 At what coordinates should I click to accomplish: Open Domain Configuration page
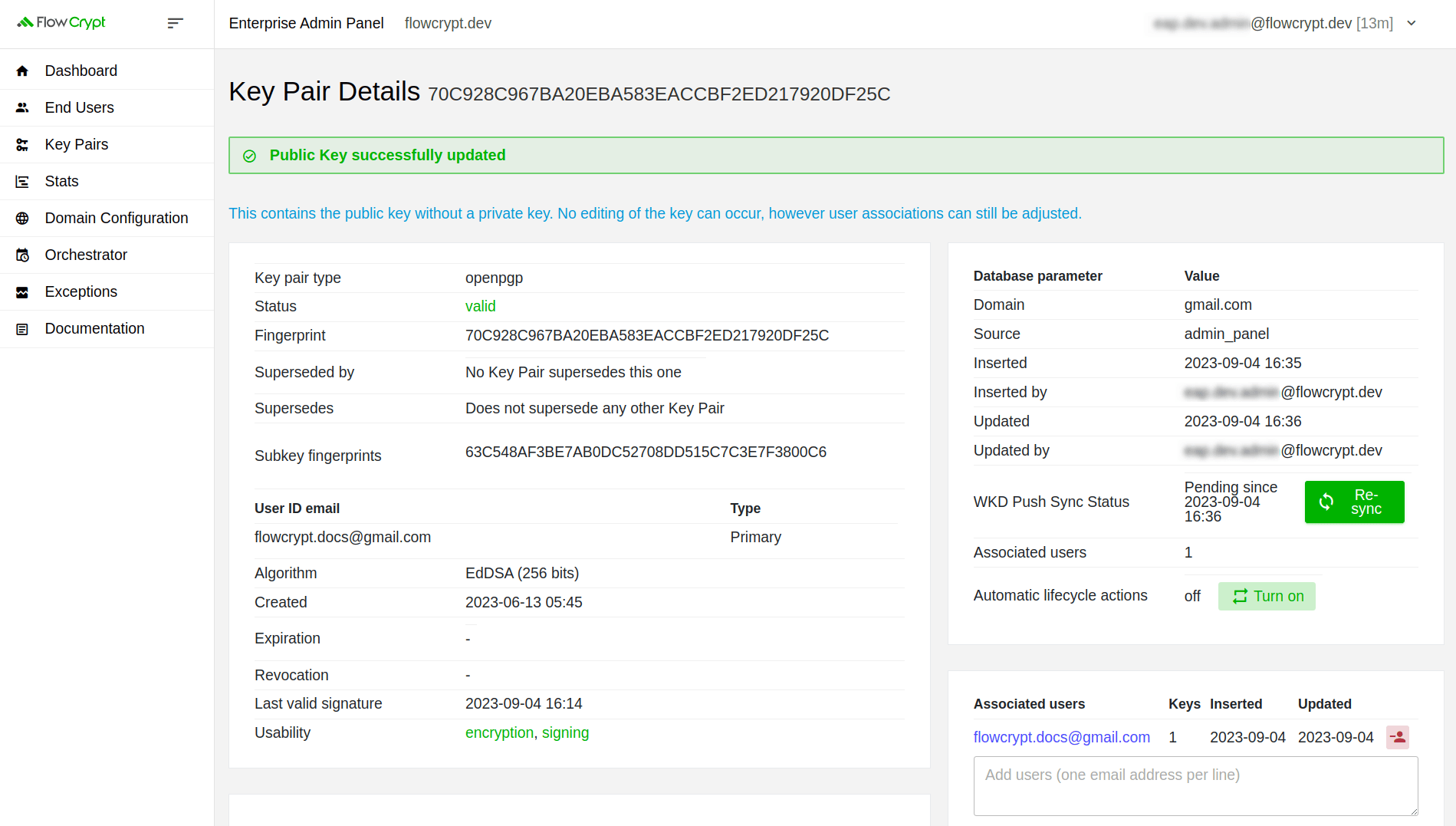107,218
